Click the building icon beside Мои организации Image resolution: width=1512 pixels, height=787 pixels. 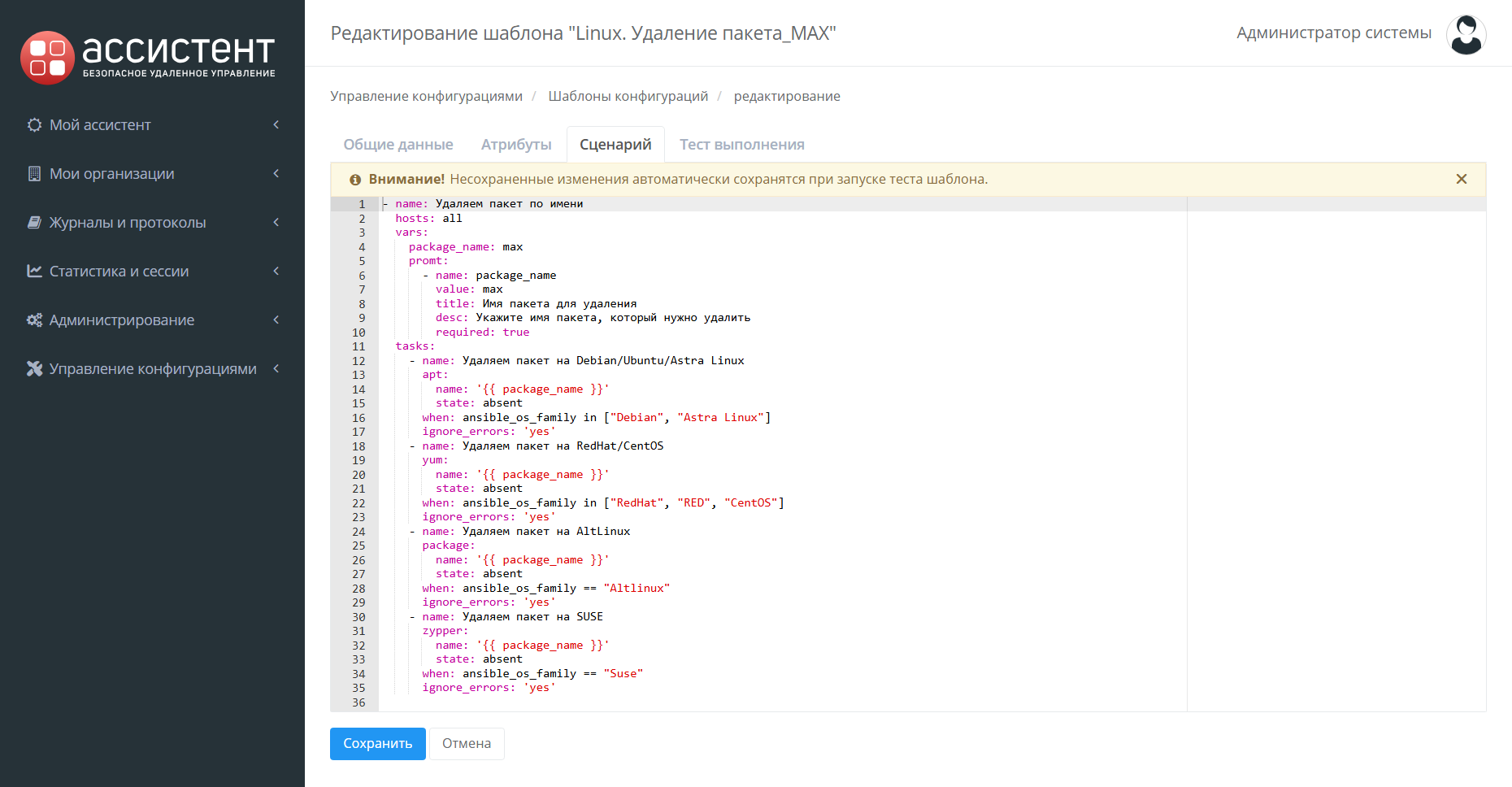point(34,174)
